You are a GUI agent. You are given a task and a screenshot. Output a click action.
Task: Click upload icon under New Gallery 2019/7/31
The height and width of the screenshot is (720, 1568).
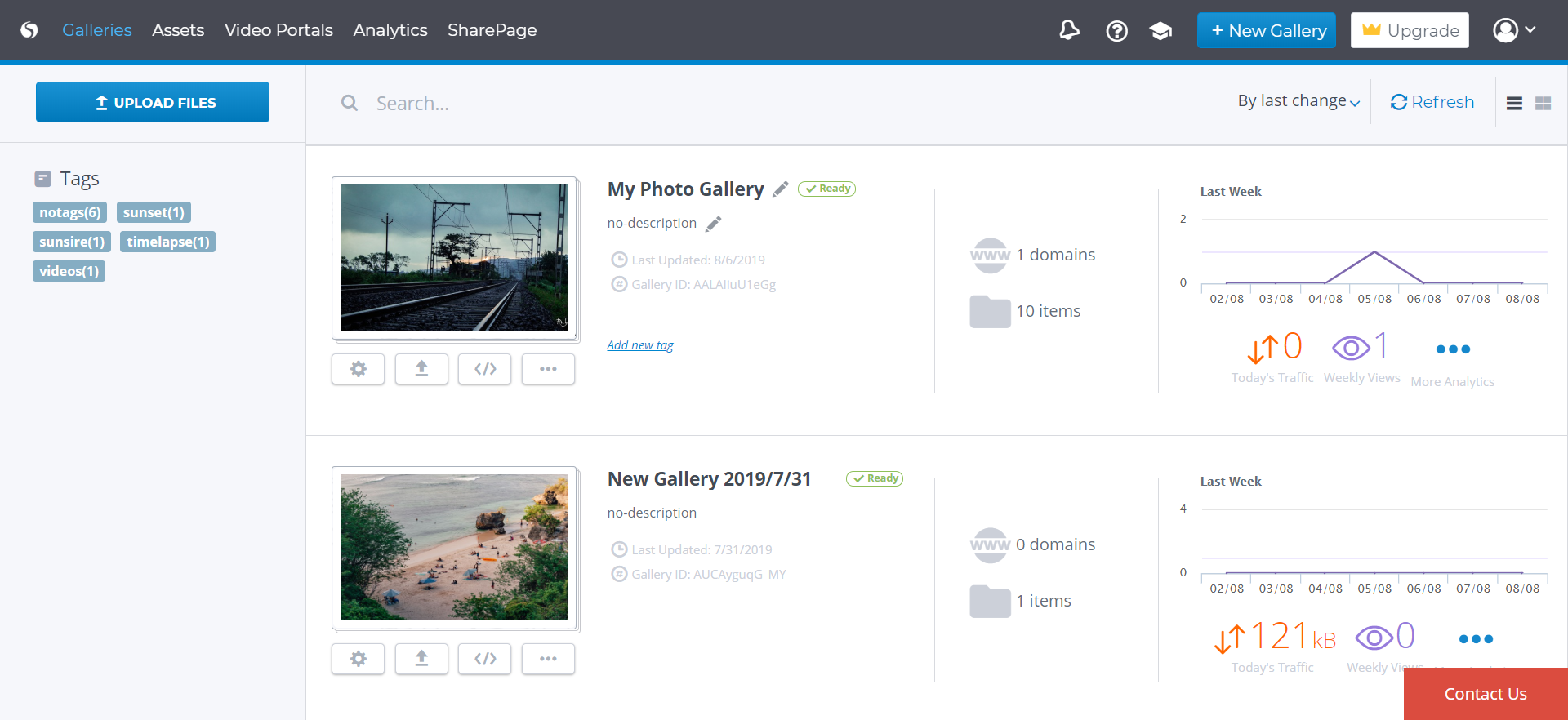(x=421, y=659)
